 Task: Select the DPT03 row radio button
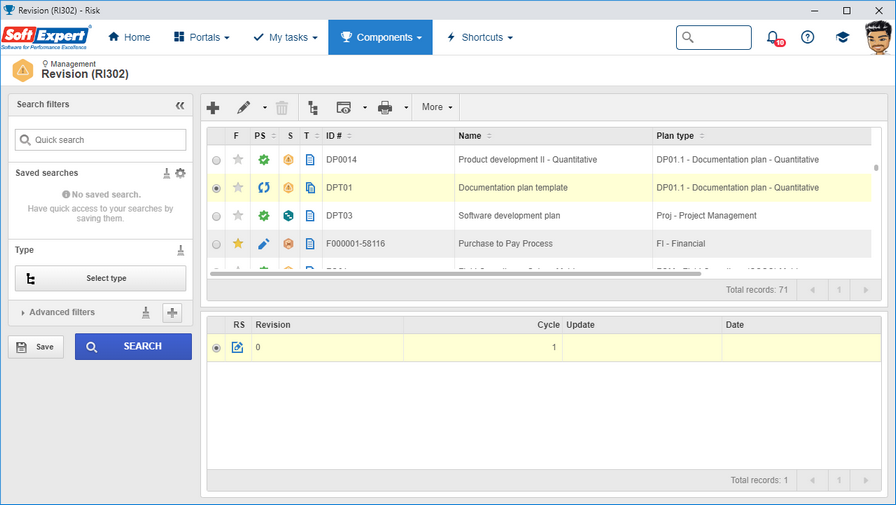point(216,217)
